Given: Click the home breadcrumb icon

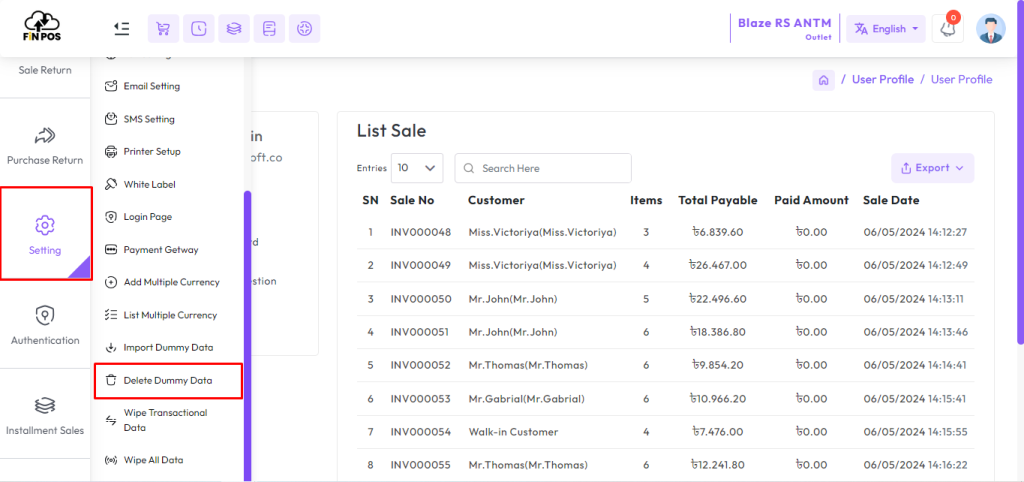Looking at the screenshot, I should pyautogui.click(x=823, y=80).
